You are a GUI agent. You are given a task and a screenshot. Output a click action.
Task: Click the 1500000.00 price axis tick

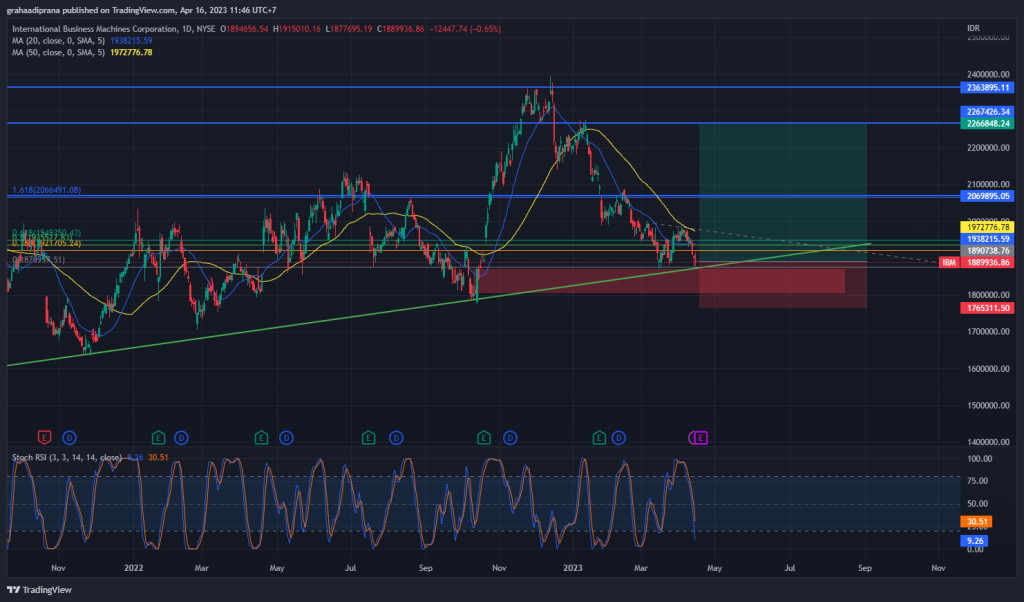tap(988, 405)
